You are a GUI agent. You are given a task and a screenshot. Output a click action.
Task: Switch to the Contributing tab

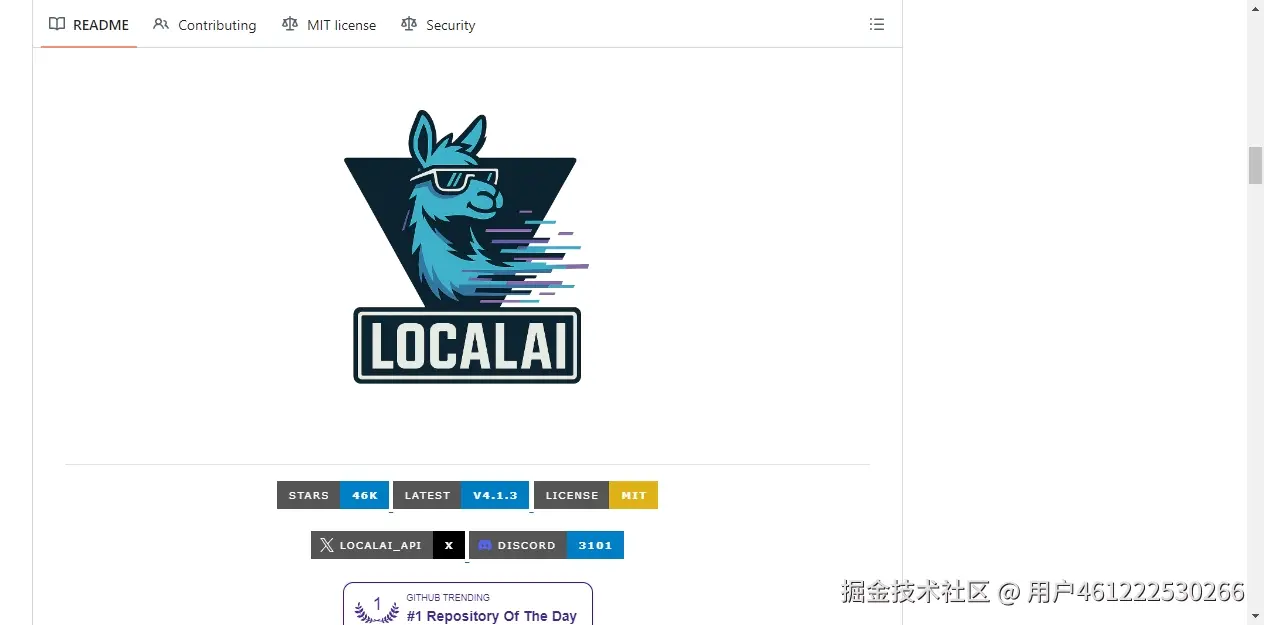pos(205,25)
